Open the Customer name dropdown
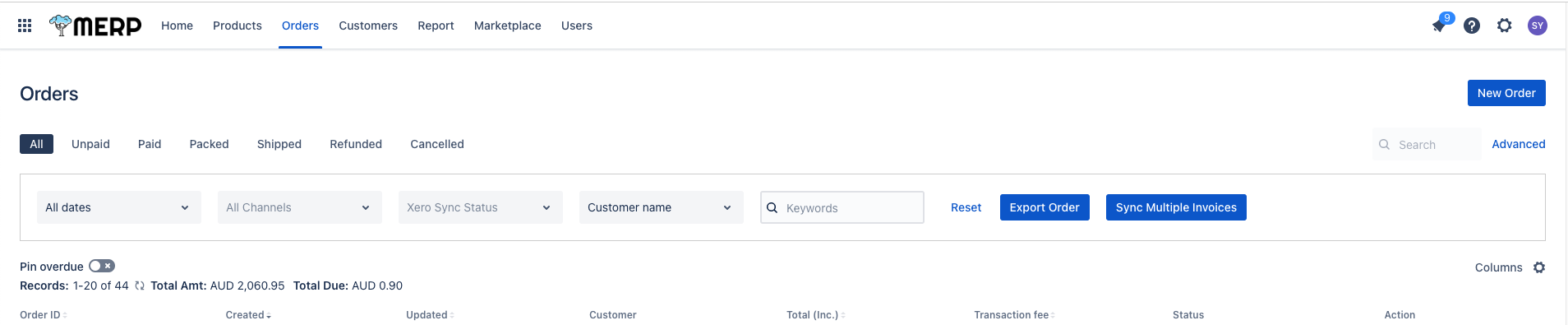1568x325 pixels. point(662,207)
